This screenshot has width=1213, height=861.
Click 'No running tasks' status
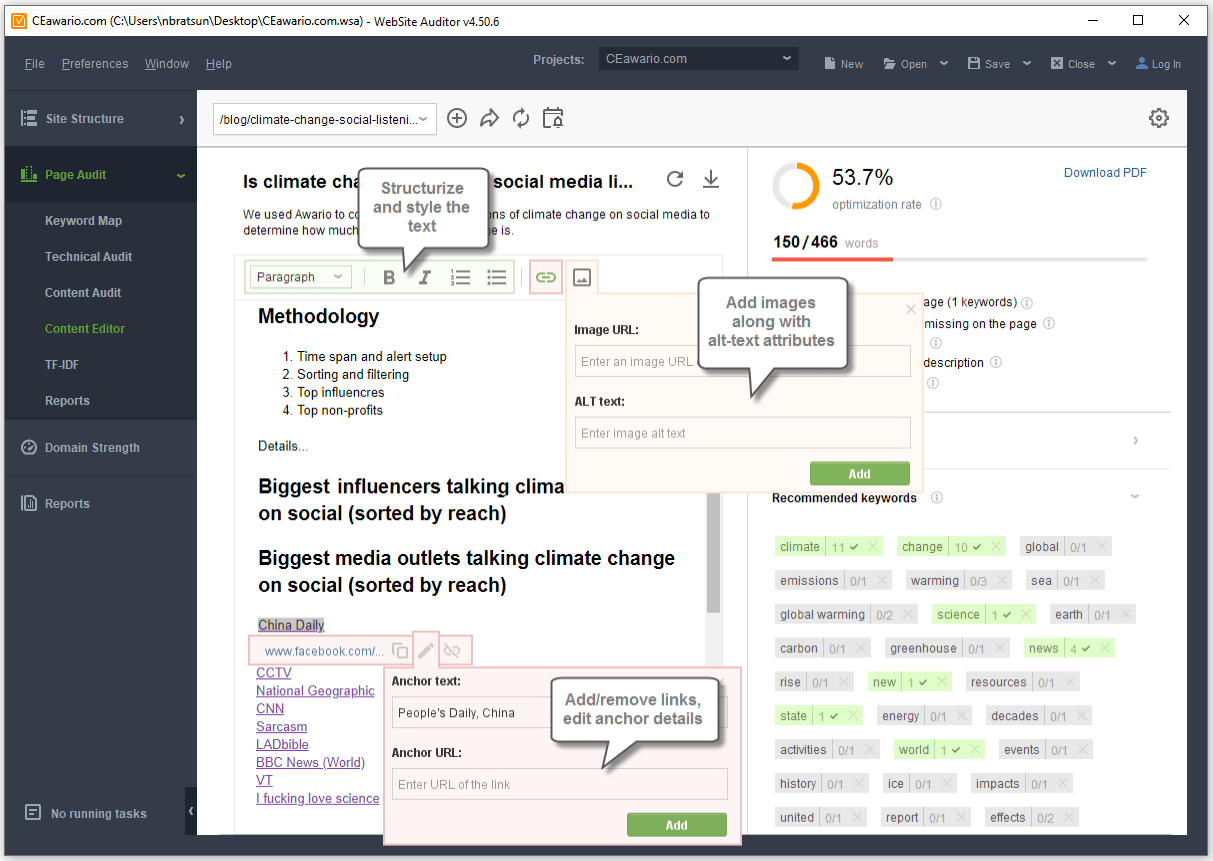coord(87,813)
